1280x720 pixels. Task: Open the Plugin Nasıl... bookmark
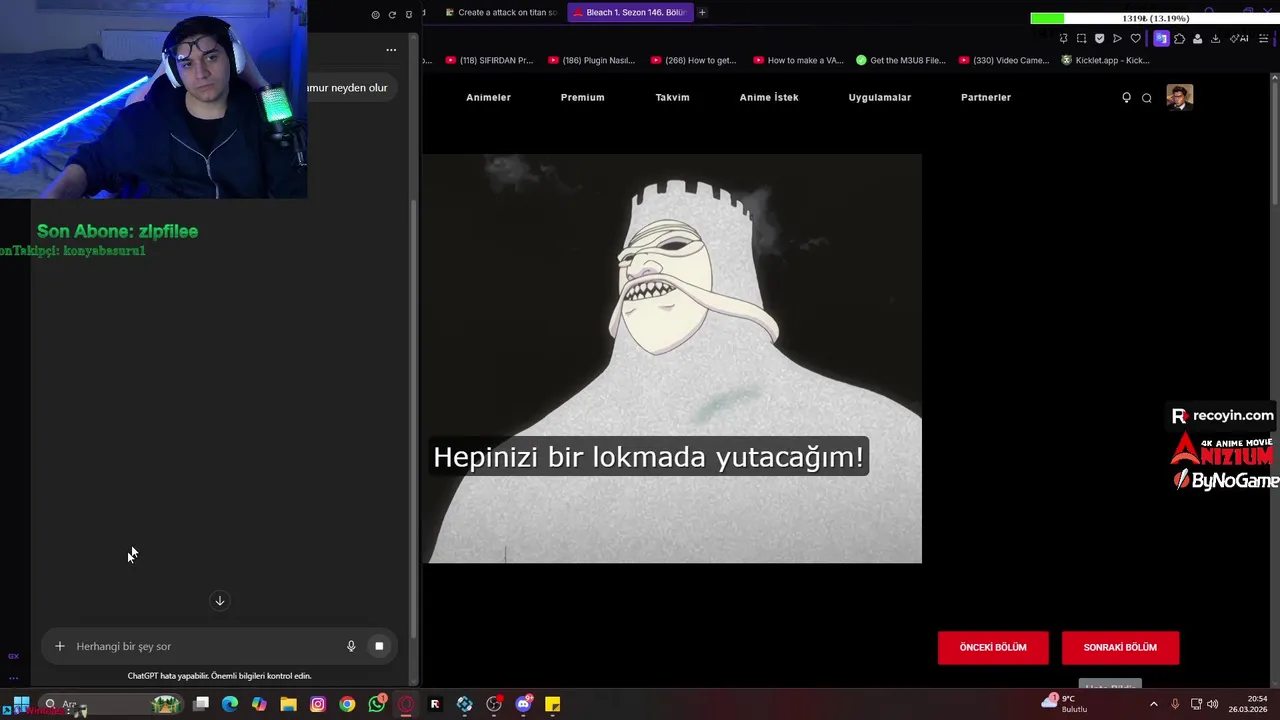point(591,60)
